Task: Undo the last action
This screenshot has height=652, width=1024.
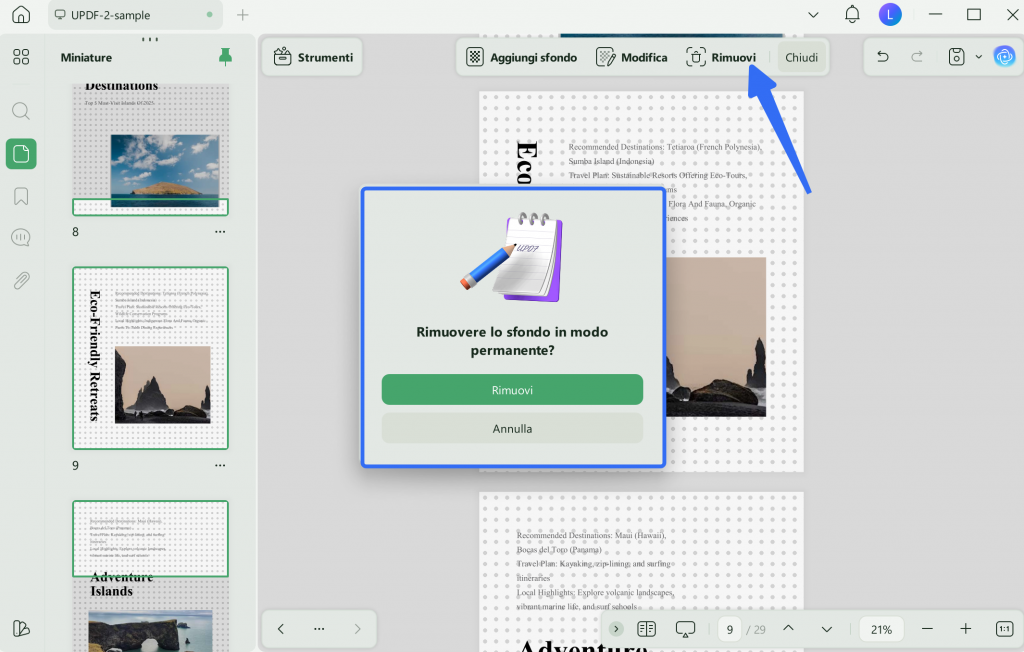Action: click(x=882, y=57)
